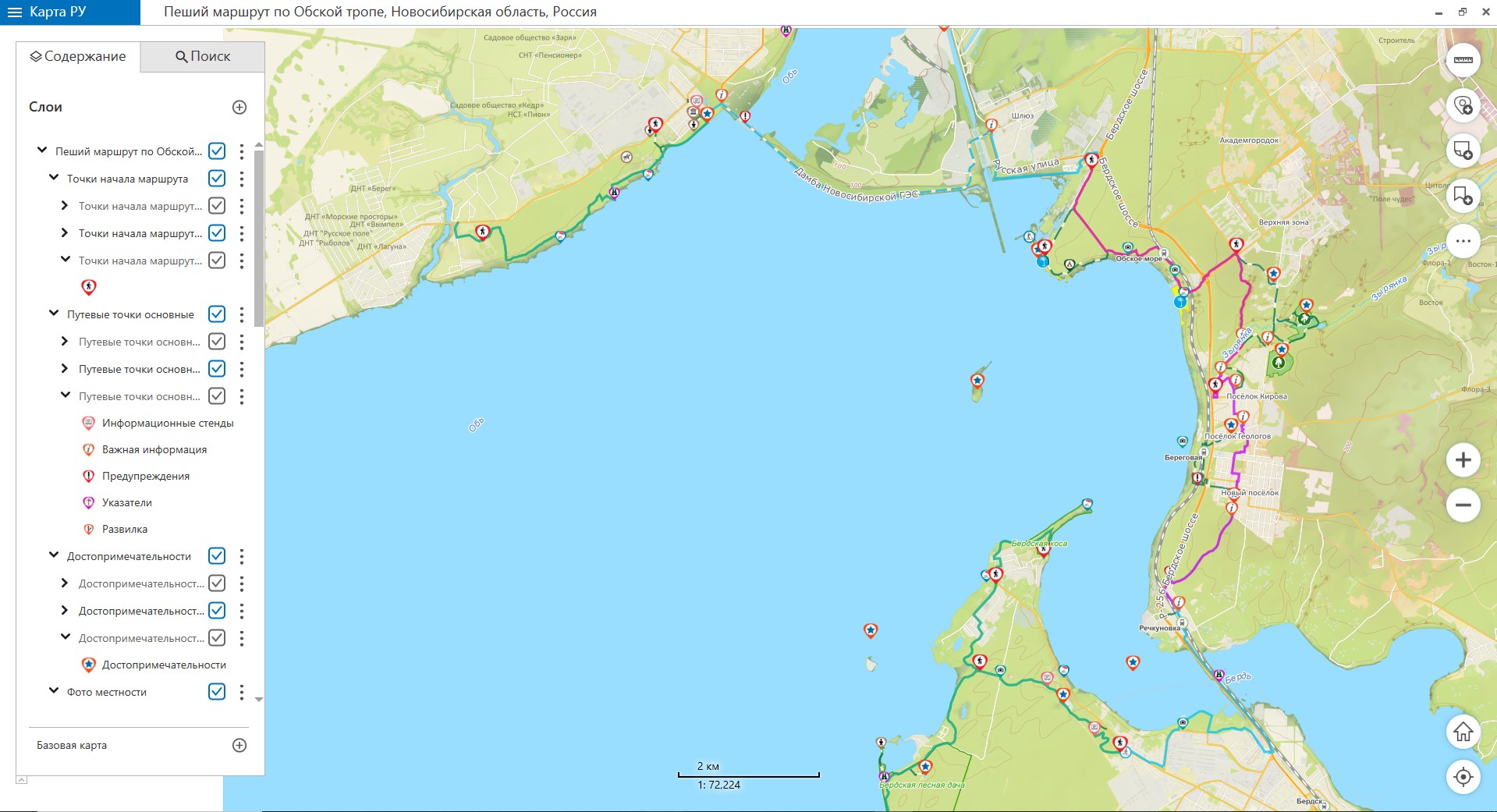Select the add note tool
Viewport: 1497px width, 812px height.
(x=1463, y=151)
